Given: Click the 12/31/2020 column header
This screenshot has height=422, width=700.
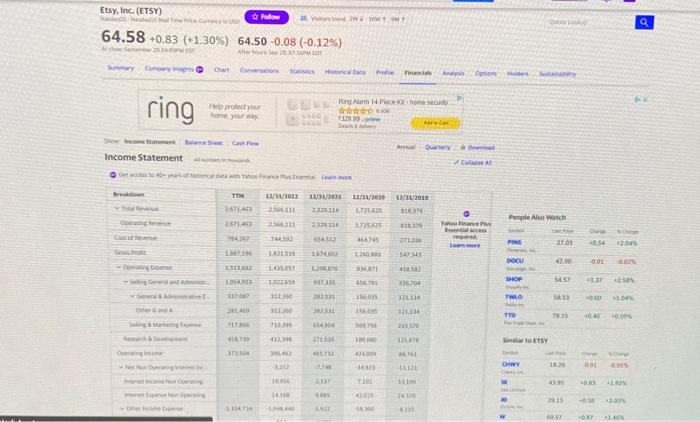Looking at the screenshot, I should pos(368,197).
